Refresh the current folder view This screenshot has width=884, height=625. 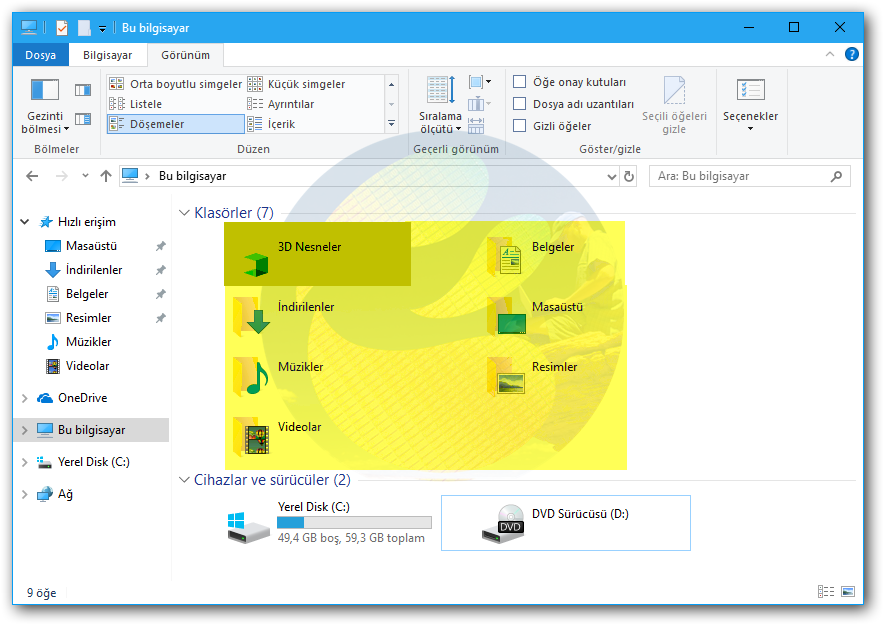pos(629,177)
